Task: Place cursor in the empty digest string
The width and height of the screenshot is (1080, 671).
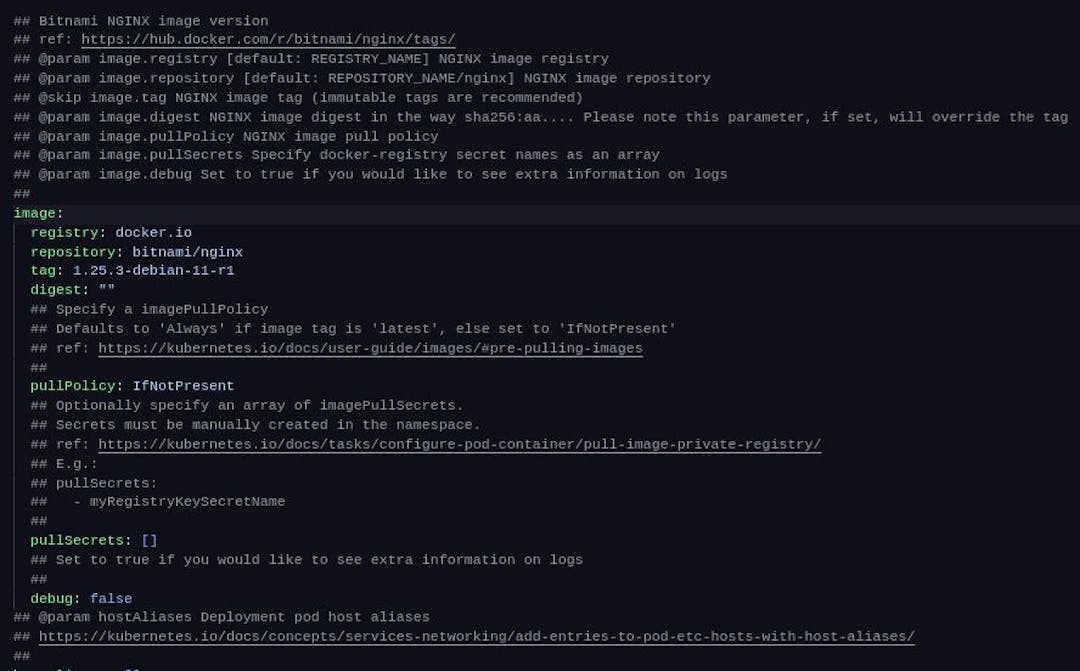Action: point(107,290)
